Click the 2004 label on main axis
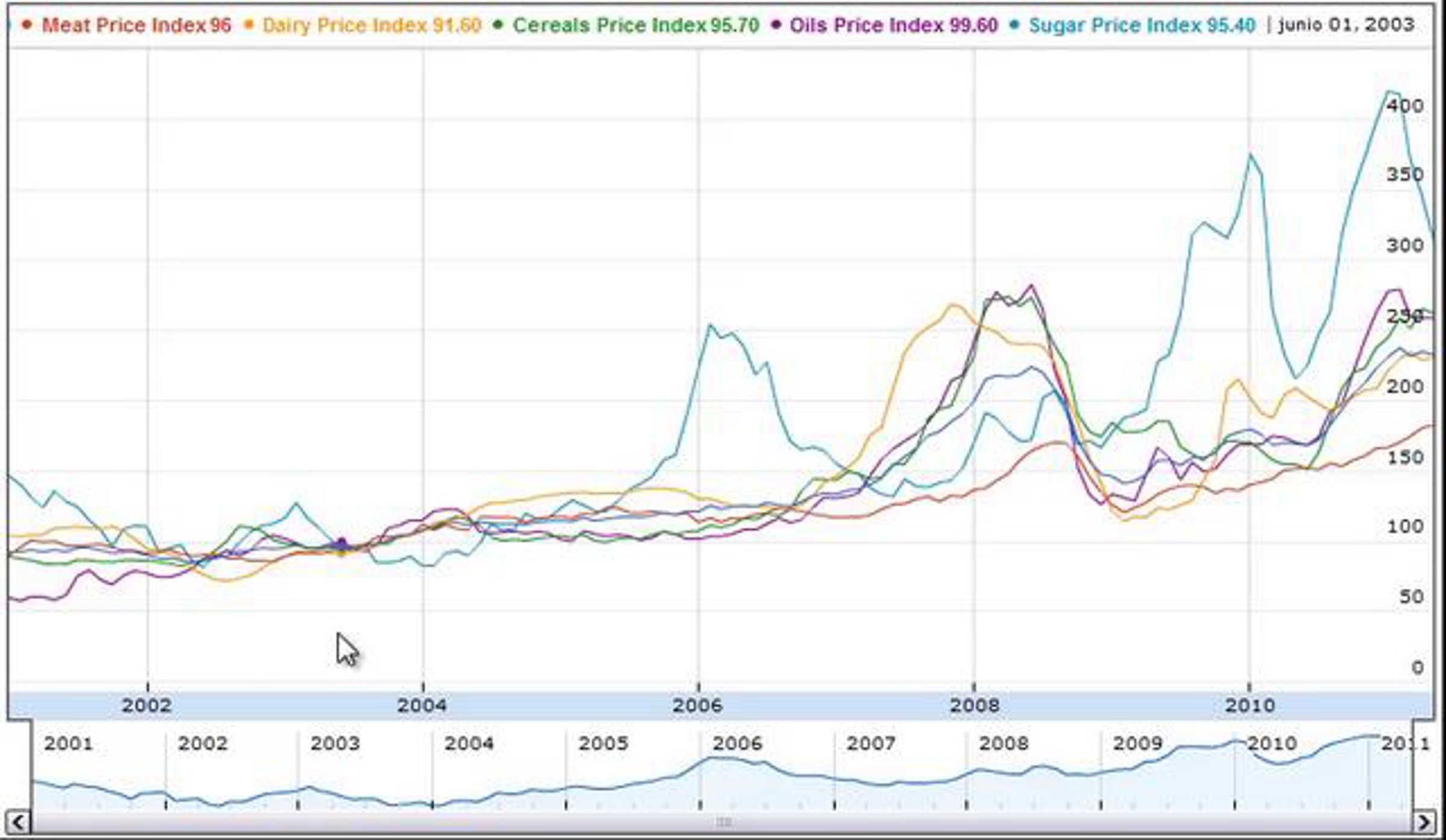Viewport: 1446px width, 840px height. click(x=422, y=705)
